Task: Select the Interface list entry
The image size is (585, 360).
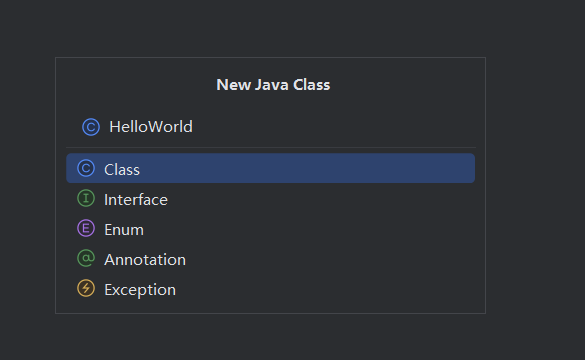Action: (x=270, y=199)
